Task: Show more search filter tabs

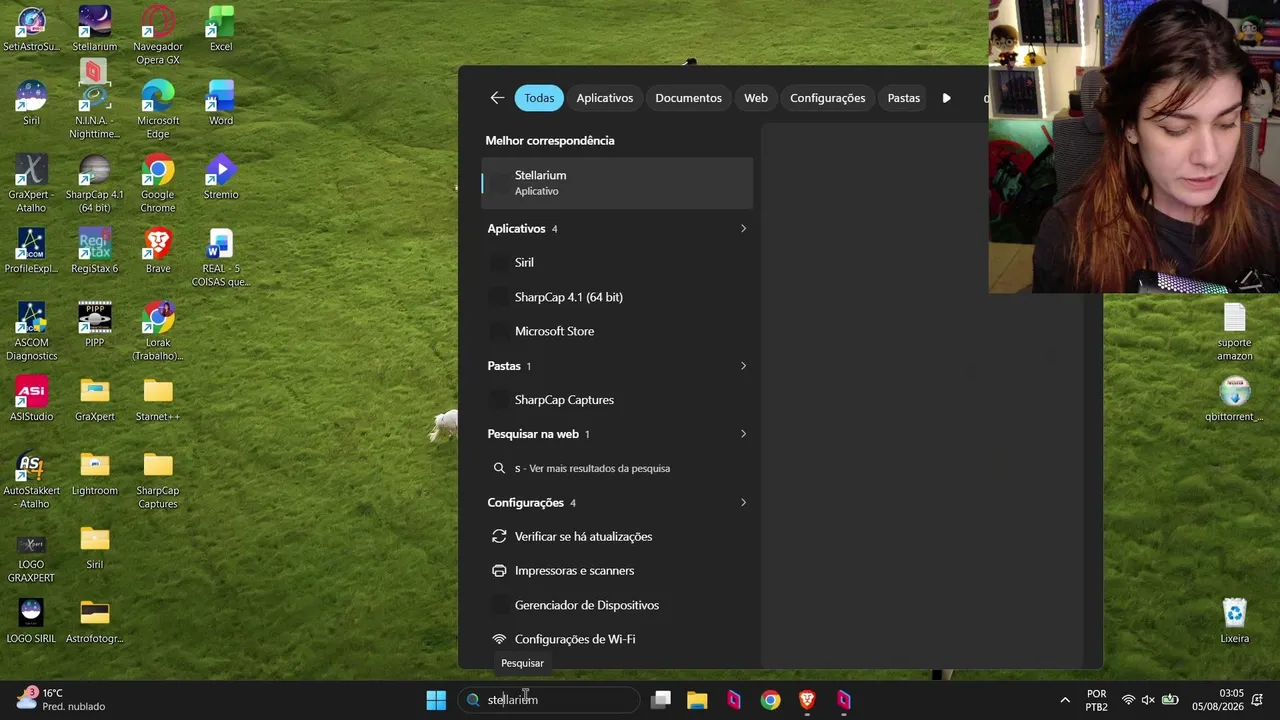Action: click(946, 98)
